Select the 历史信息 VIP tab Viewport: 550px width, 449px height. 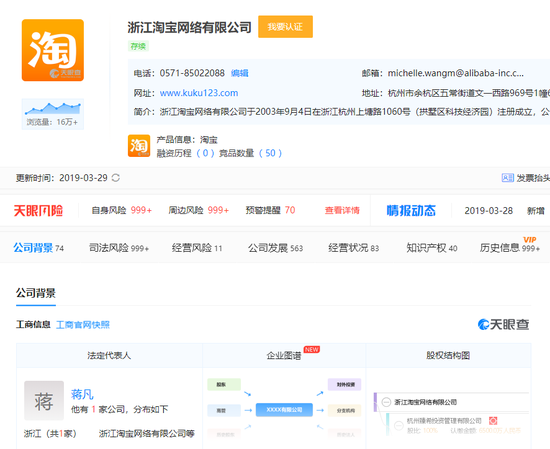point(510,246)
